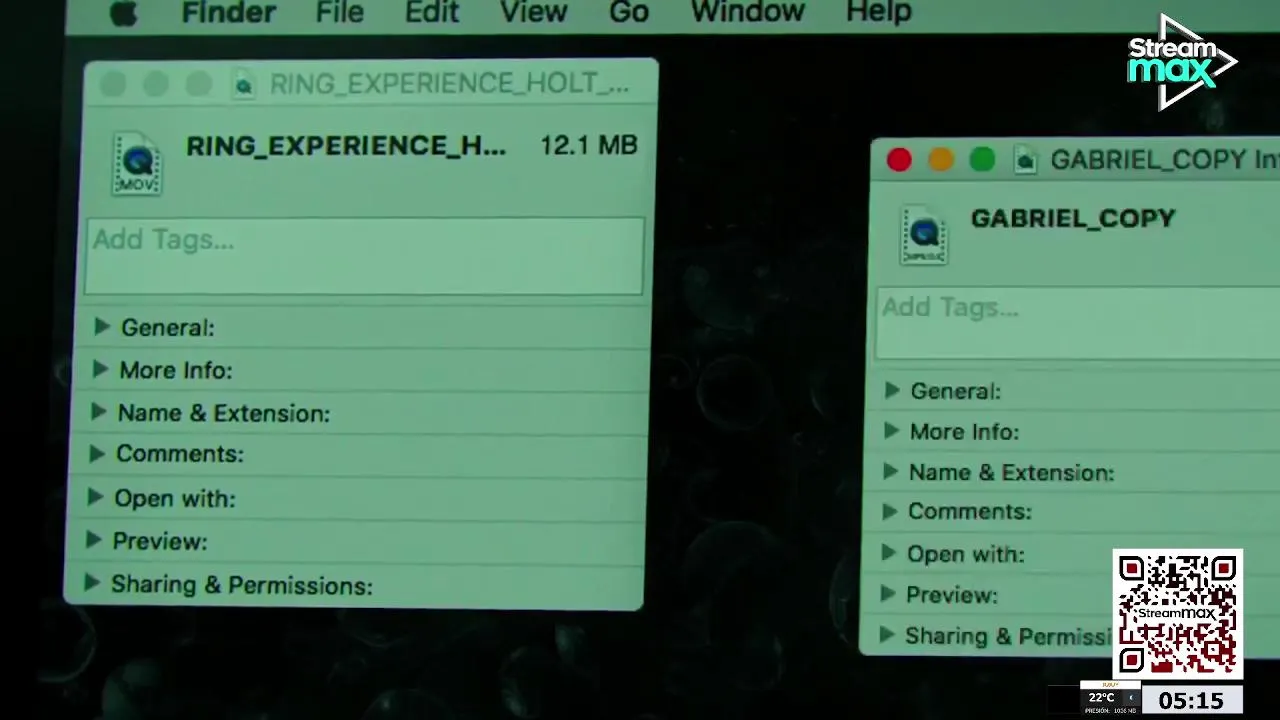Click the RING_EXPERIENCE_HOLT window title text
Screen dimensions: 1280x720
(450, 85)
